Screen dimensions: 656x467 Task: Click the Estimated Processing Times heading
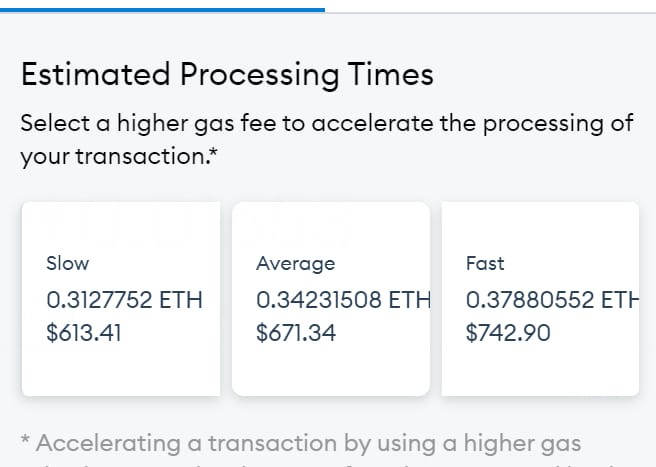pyautogui.click(x=227, y=75)
